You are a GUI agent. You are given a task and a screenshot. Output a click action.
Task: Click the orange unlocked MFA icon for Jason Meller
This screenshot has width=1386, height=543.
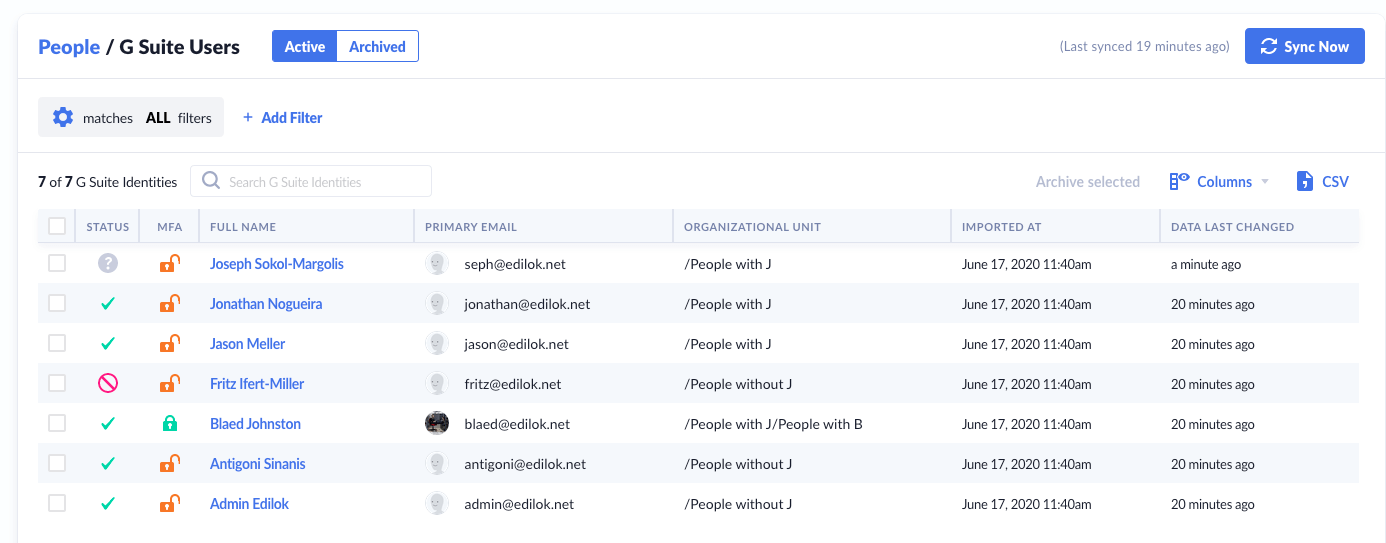point(170,344)
